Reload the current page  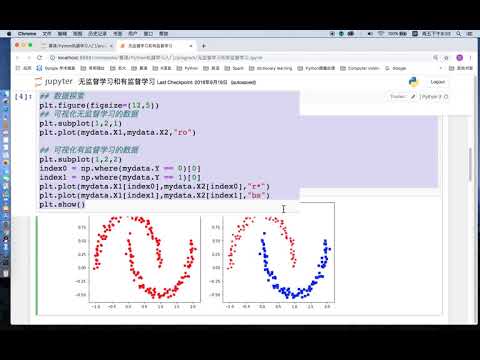[40, 58]
